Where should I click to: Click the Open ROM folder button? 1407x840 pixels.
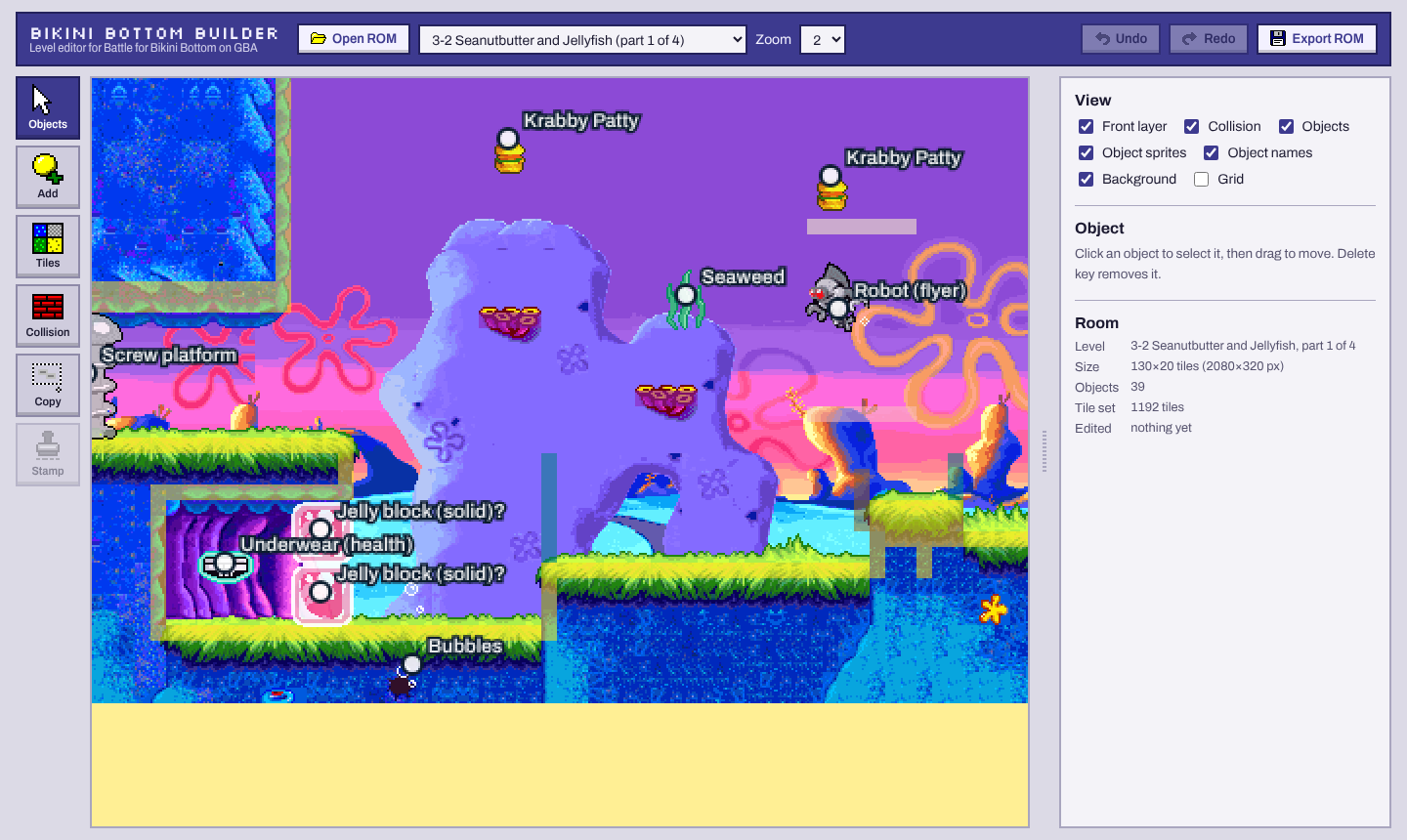click(x=354, y=39)
